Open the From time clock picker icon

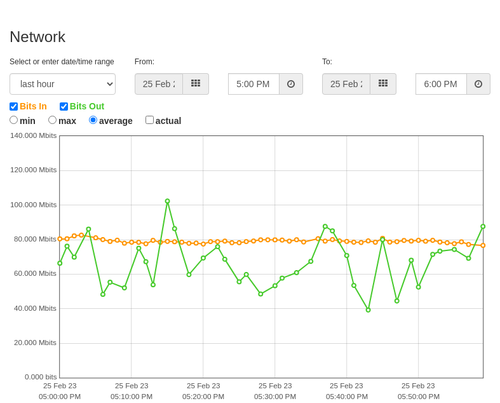291,84
